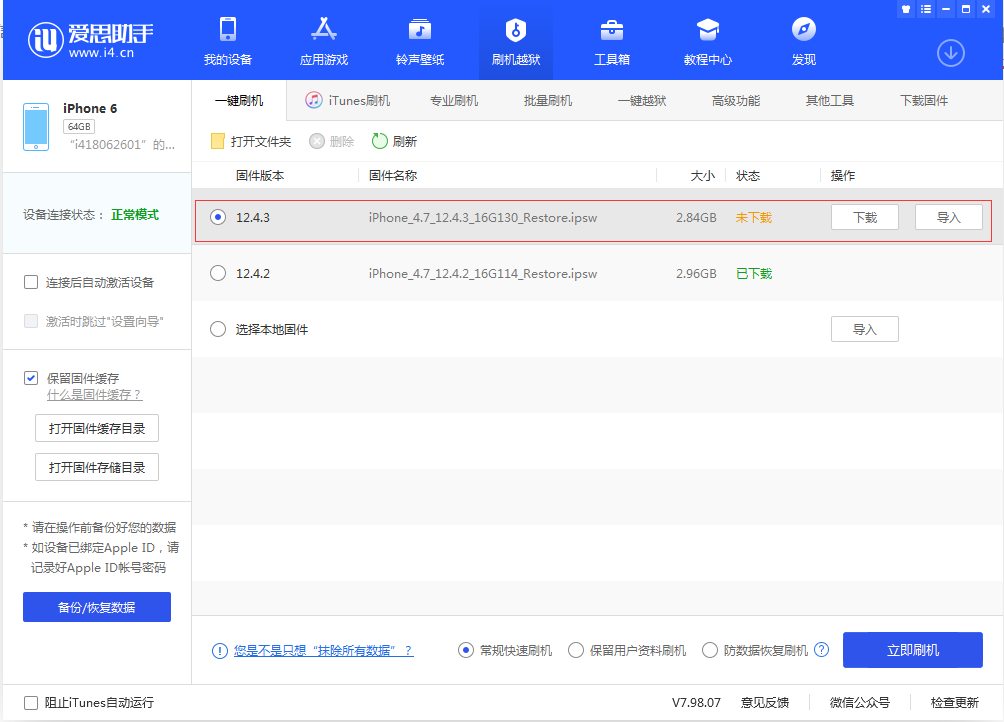The width and height of the screenshot is (1004, 722).
Task: Select the 刷机越狱 shield icon
Action: (515, 29)
